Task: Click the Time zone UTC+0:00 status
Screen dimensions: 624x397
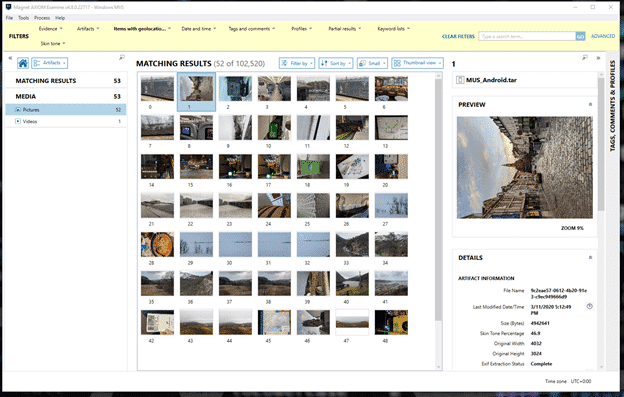Action: pos(568,381)
